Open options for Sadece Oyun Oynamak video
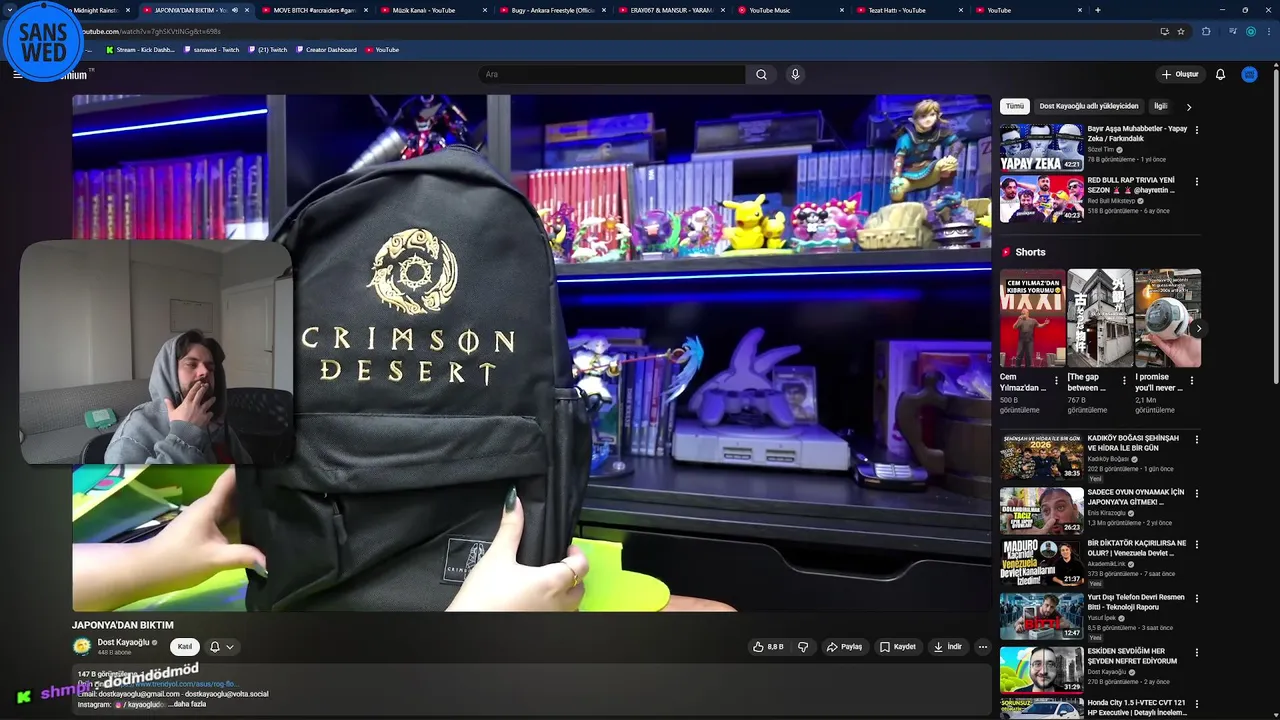The height and width of the screenshot is (720, 1280). (1196, 493)
